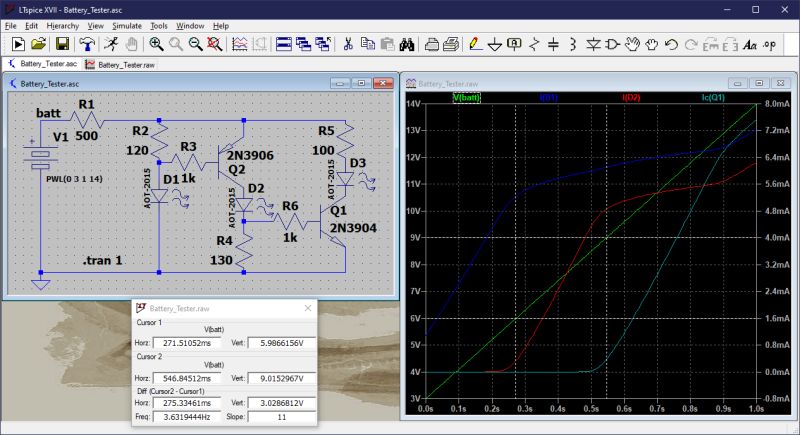The height and width of the screenshot is (435, 800).
Task: Select the Diode placement tool
Action: click(x=593, y=44)
